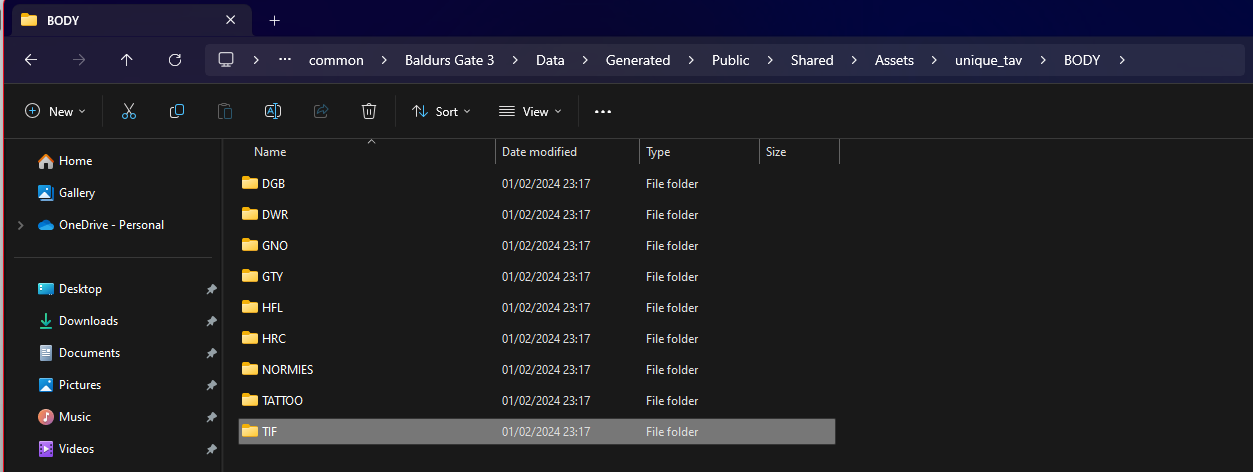Image resolution: width=1253 pixels, height=472 pixels.
Task: Select the TATTOO folder
Action: (x=282, y=401)
